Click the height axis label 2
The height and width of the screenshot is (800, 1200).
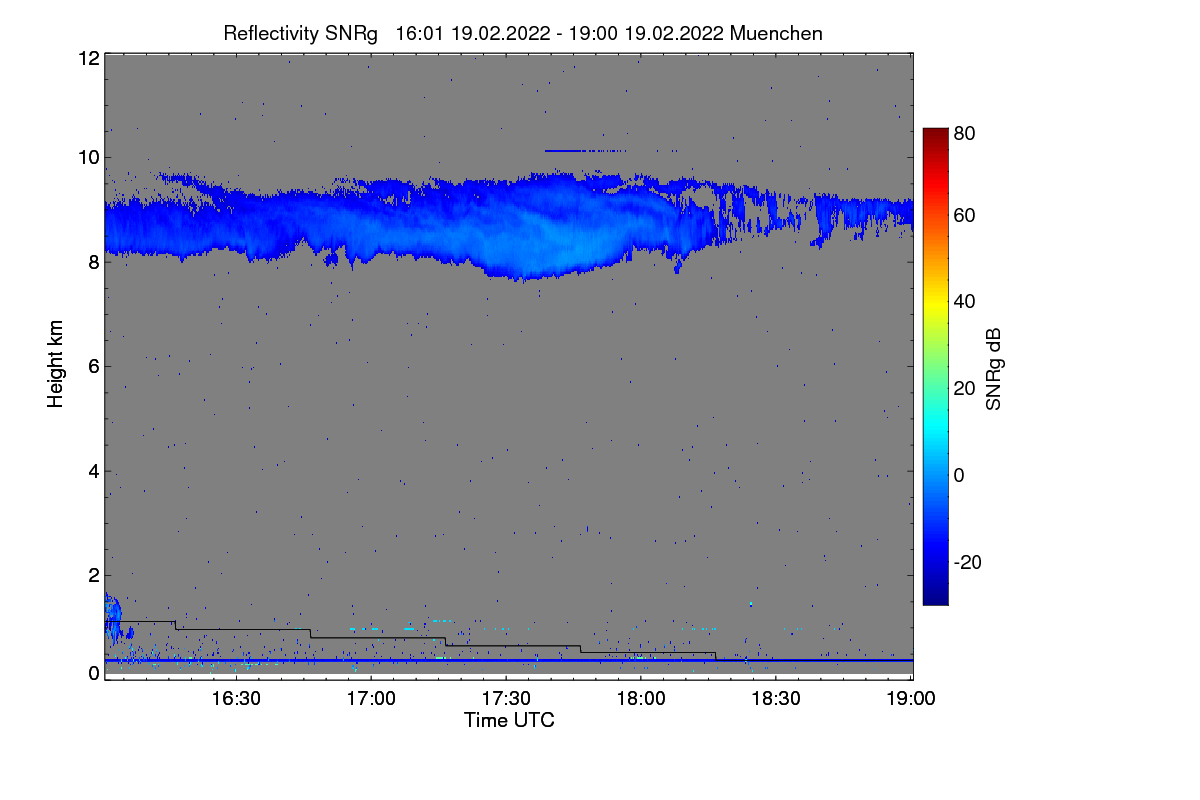(x=94, y=575)
